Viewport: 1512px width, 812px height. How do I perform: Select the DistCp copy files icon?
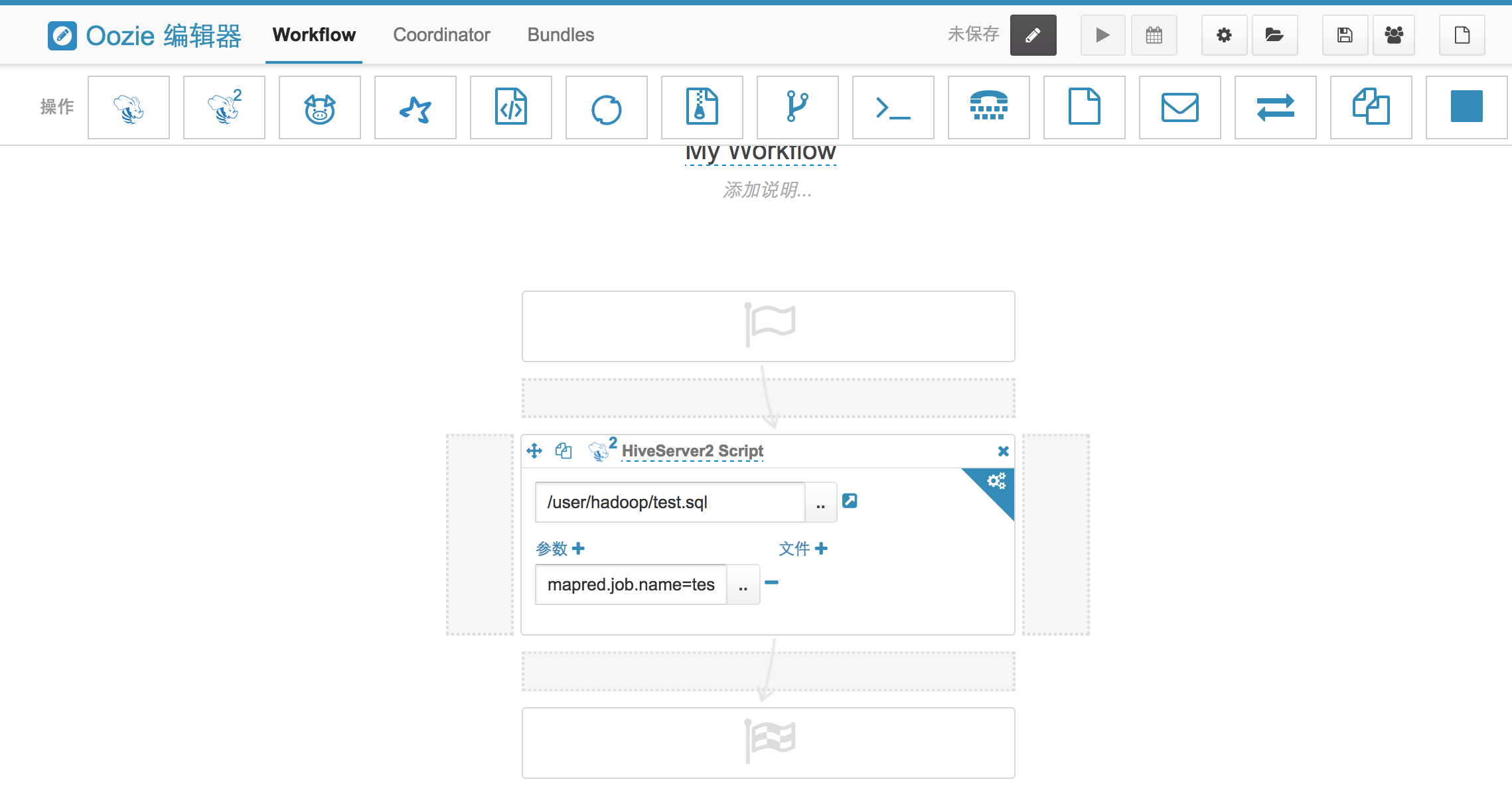pos(1371,107)
